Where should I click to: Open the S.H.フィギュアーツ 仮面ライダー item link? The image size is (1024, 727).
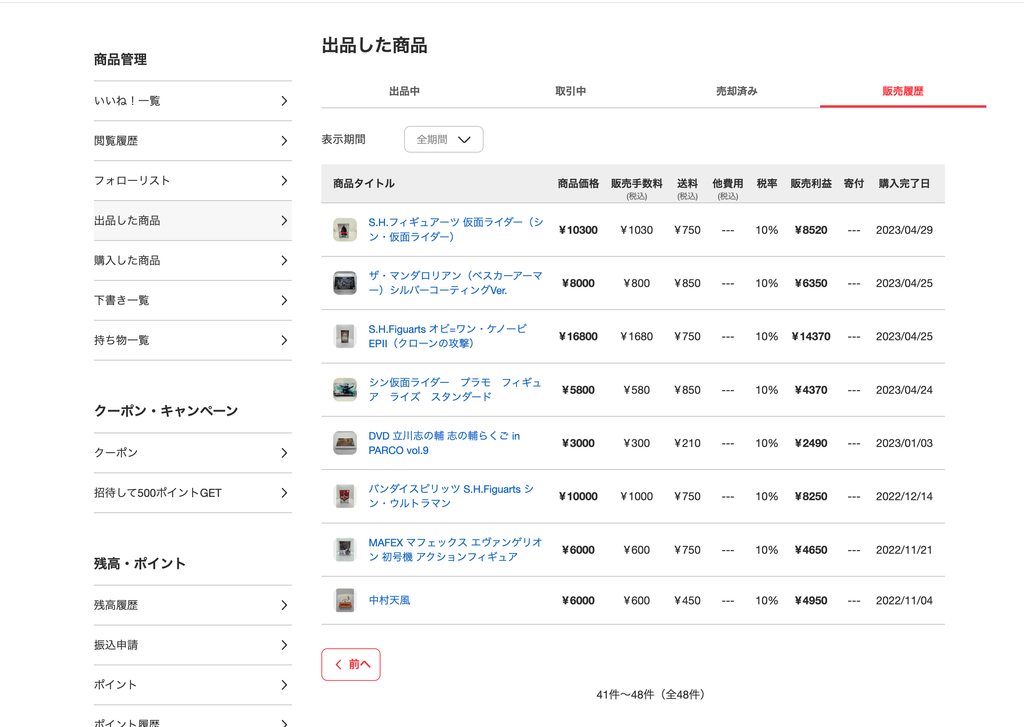[x=456, y=229]
